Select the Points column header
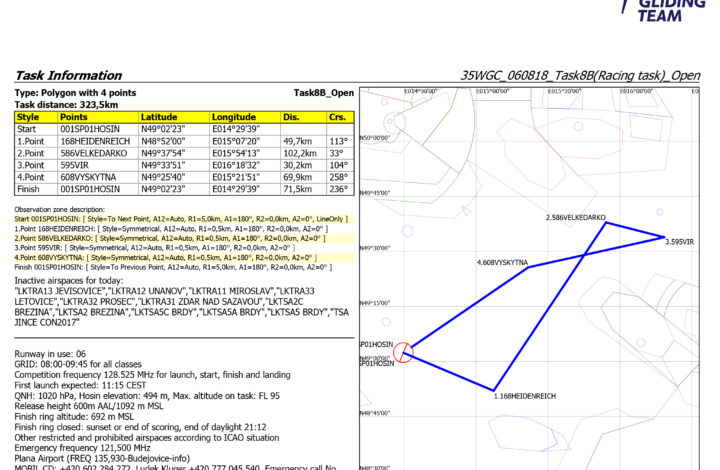 78,117
